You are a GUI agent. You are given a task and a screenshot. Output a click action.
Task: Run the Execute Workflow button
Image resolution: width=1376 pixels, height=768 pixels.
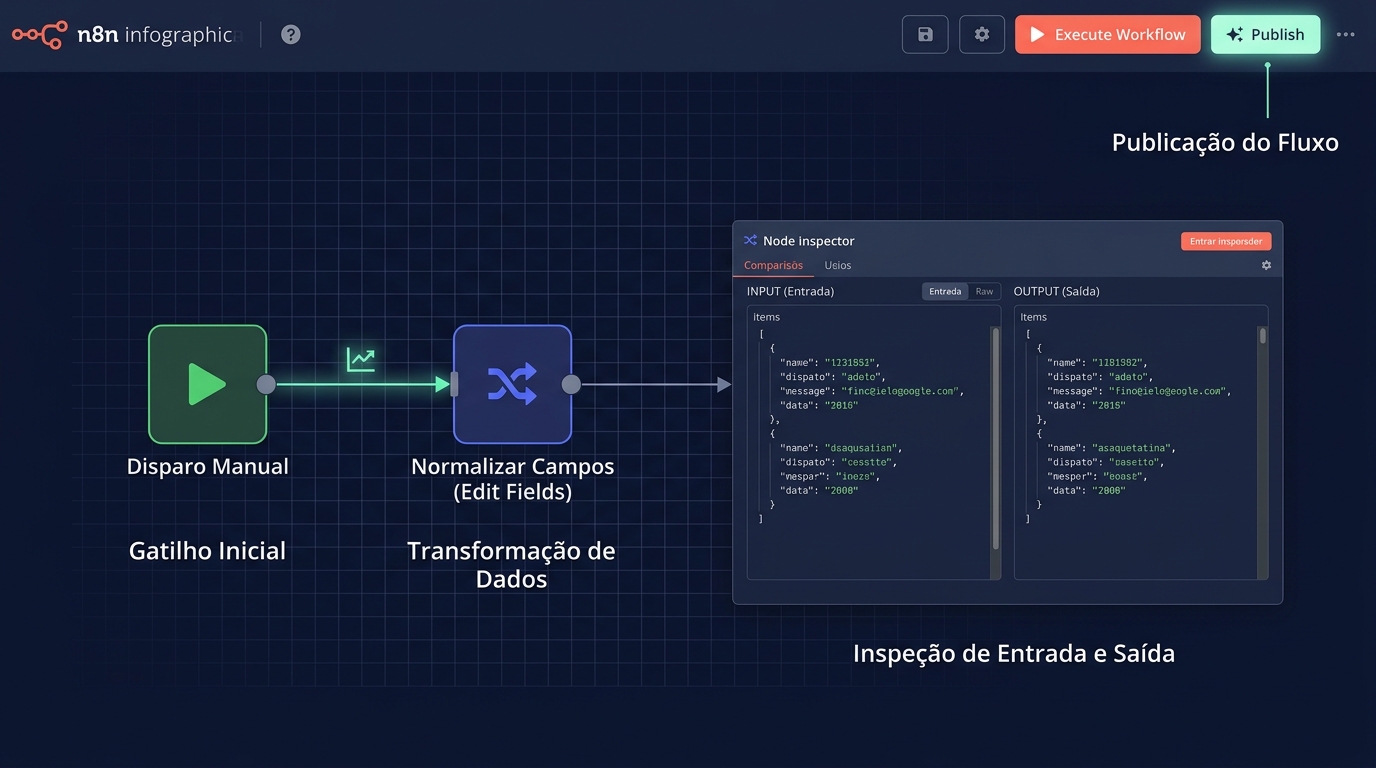[1107, 34]
